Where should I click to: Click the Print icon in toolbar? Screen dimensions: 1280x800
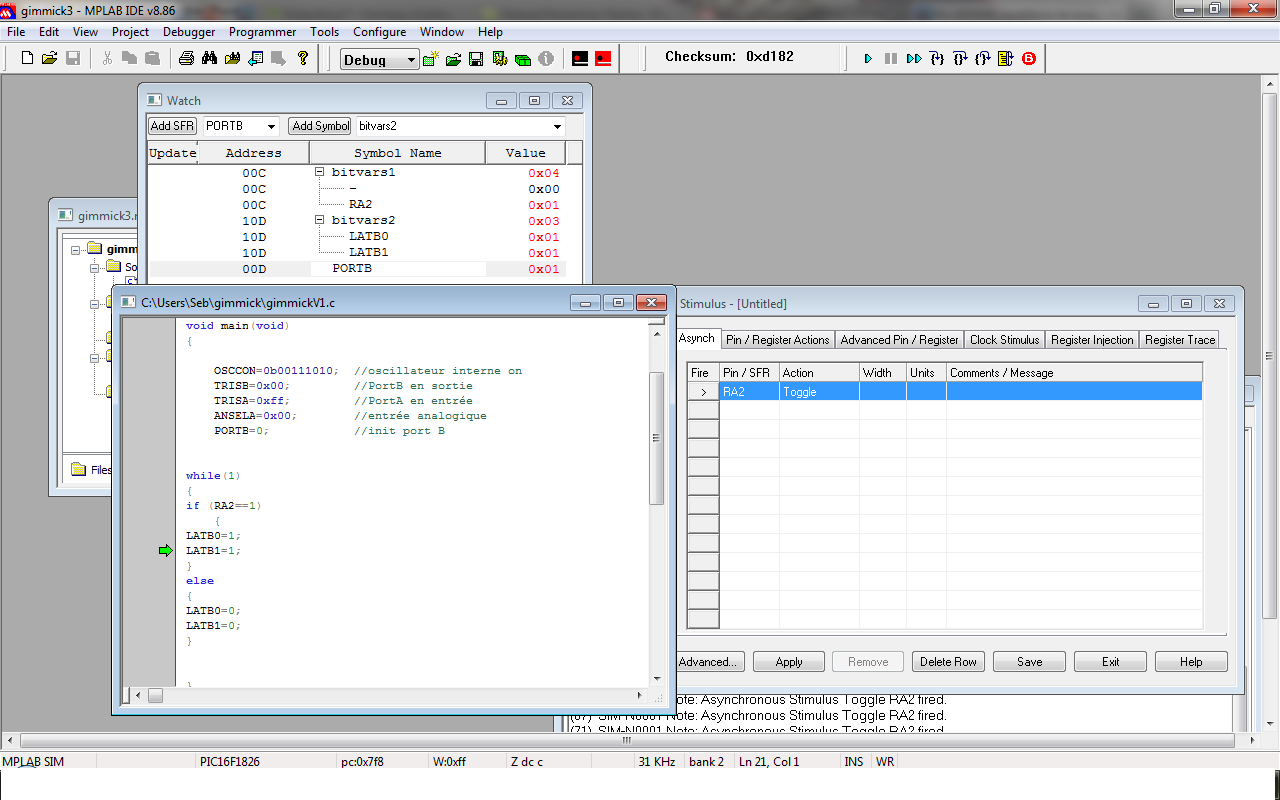186,59
